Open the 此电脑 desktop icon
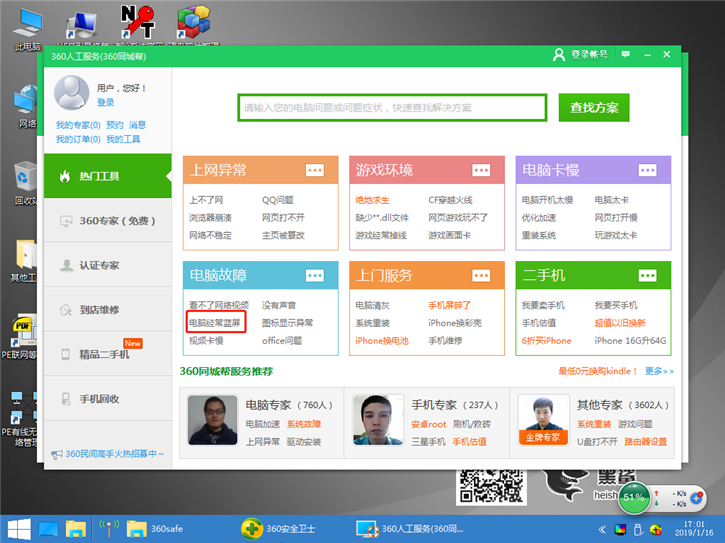Screen dimensions: 725x543 [x=28, y=29]
